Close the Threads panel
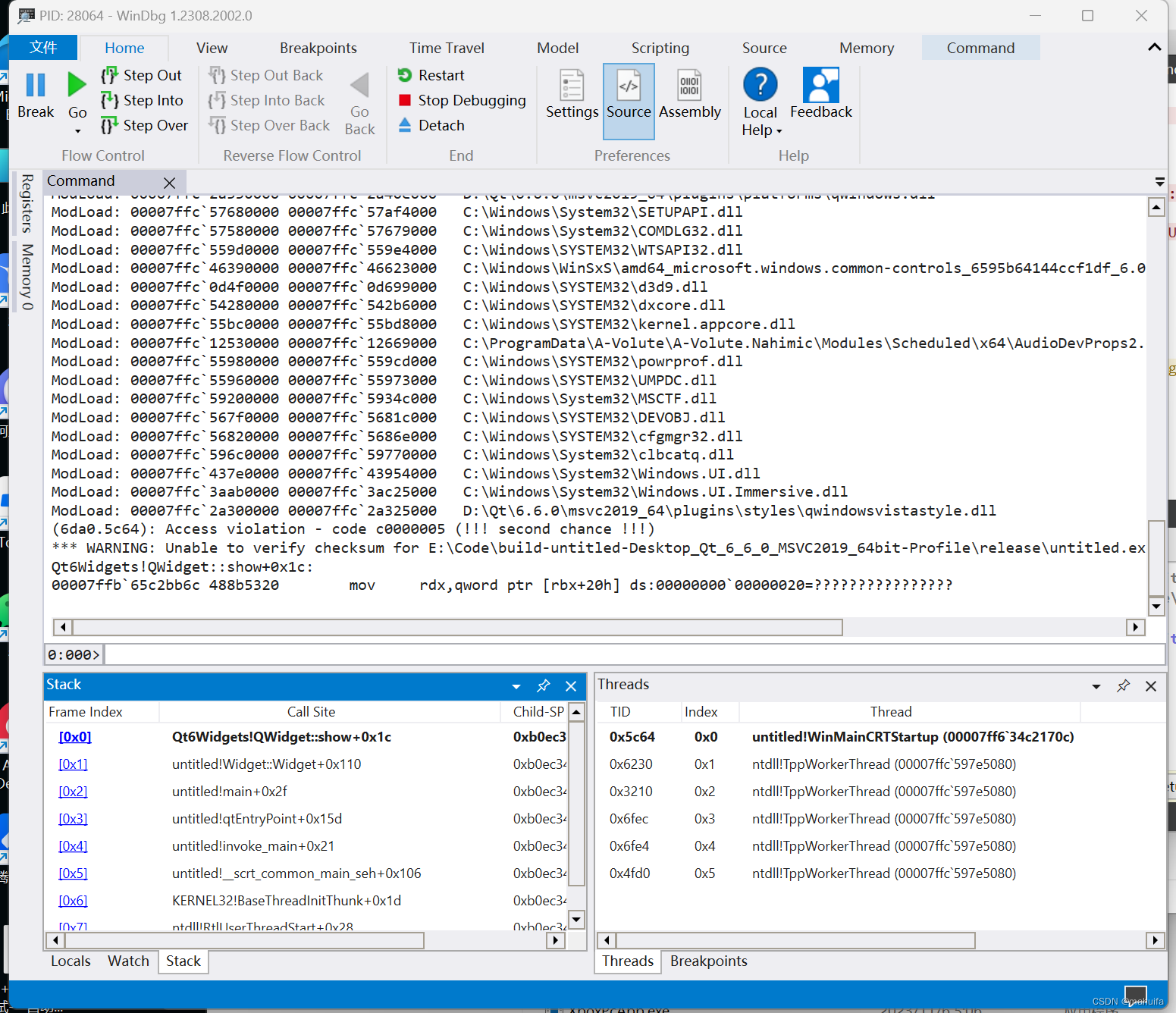Image resolution: width=1176 pixels, height=1013 pixels. point(1151,686)
